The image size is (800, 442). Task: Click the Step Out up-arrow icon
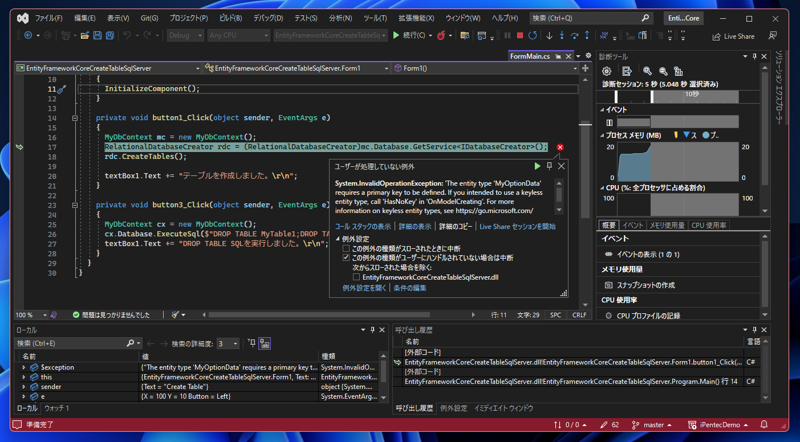pos(587,36)
